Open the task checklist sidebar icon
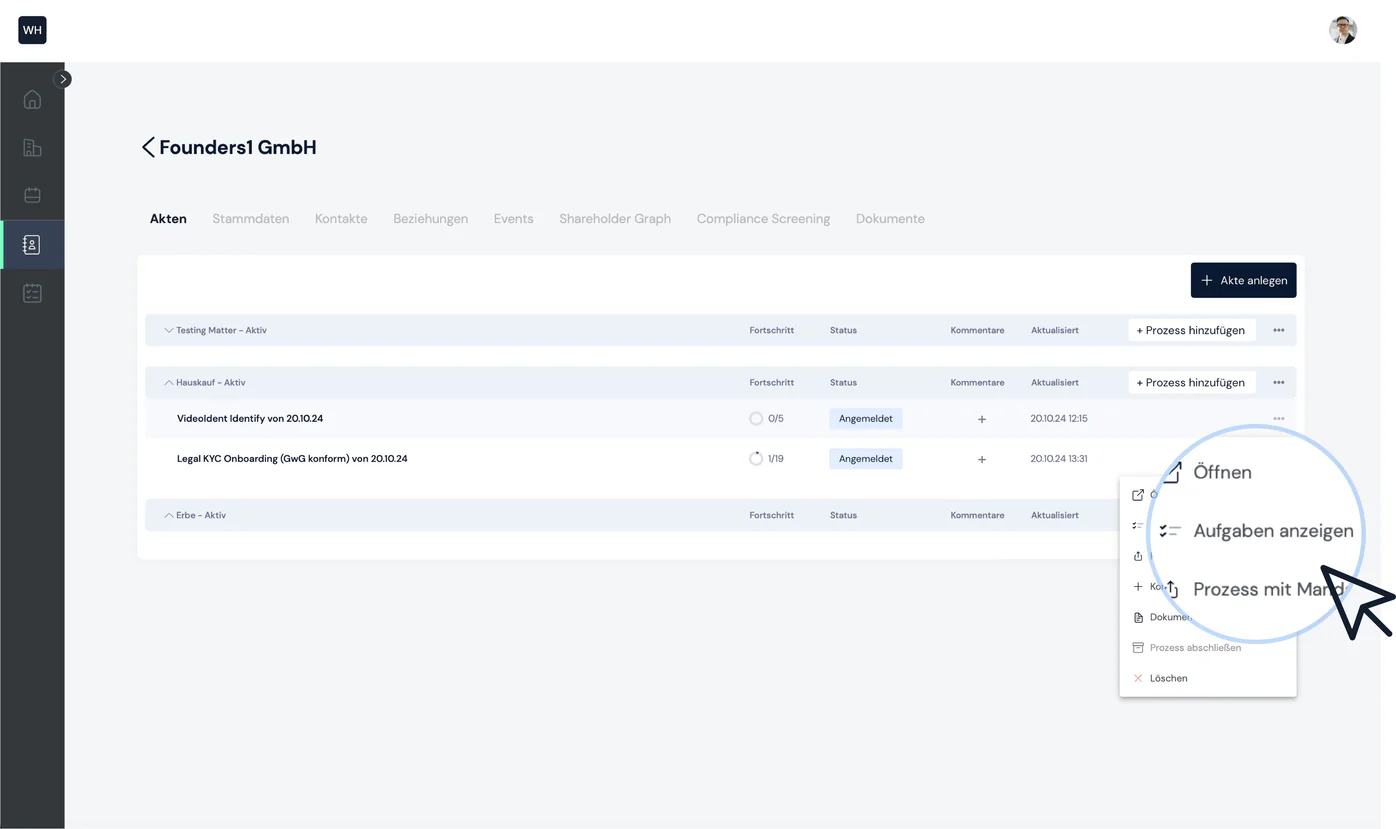Screen dimensions: 1396x829 (x=32, y=293)
